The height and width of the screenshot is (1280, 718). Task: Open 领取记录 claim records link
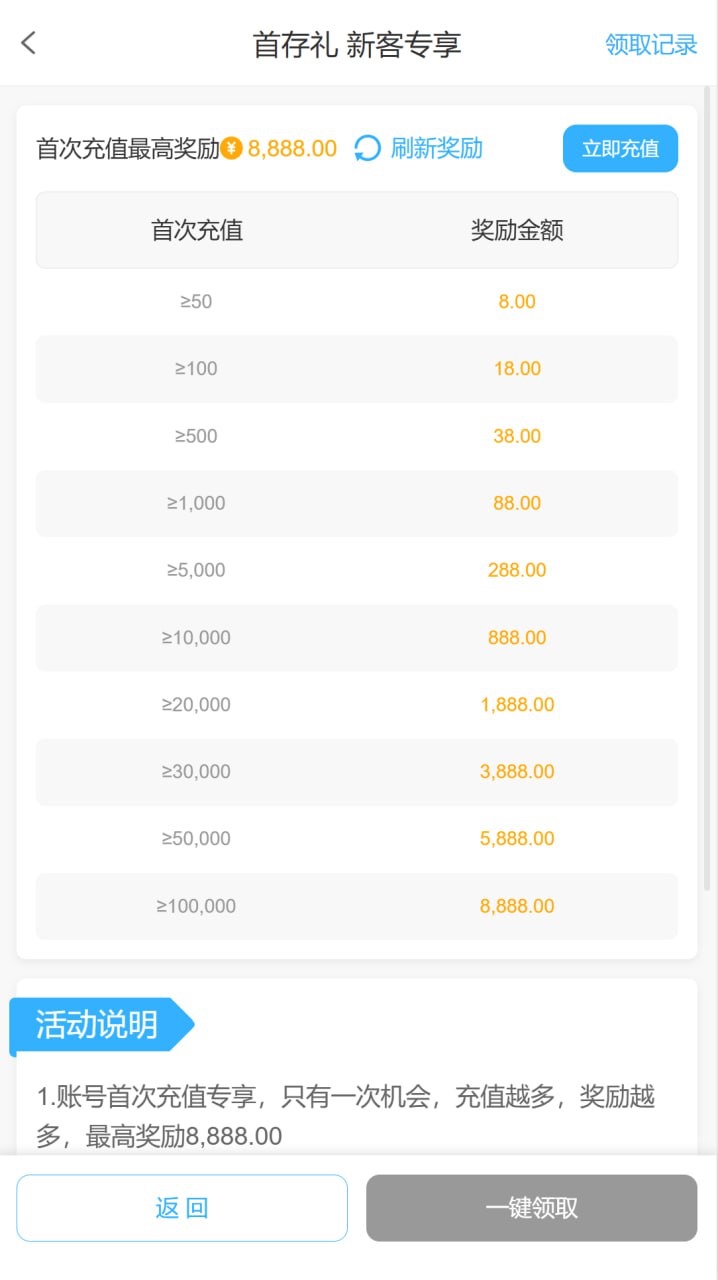[x=651, y=44]
